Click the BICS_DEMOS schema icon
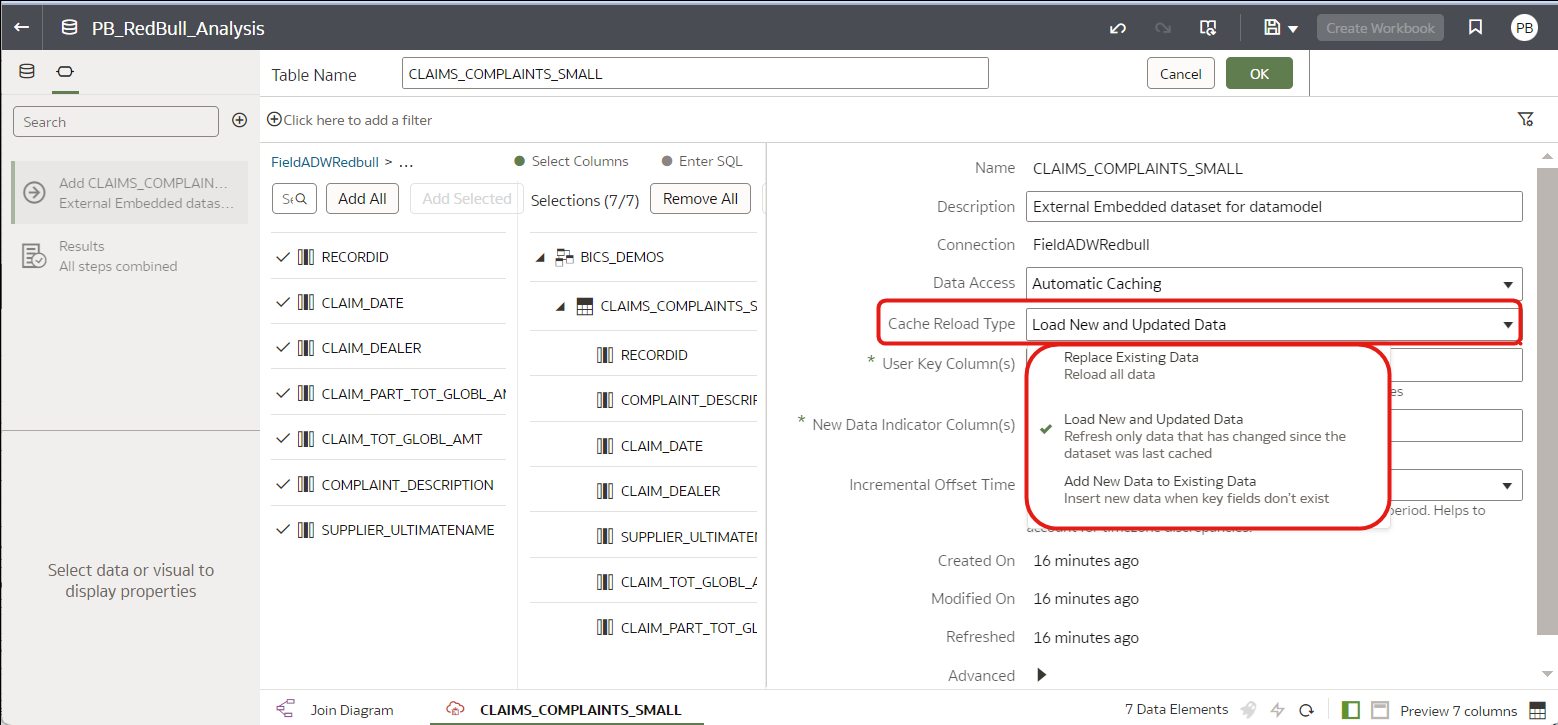Viewport: 1558px width, 725px height. coord(564,257)
